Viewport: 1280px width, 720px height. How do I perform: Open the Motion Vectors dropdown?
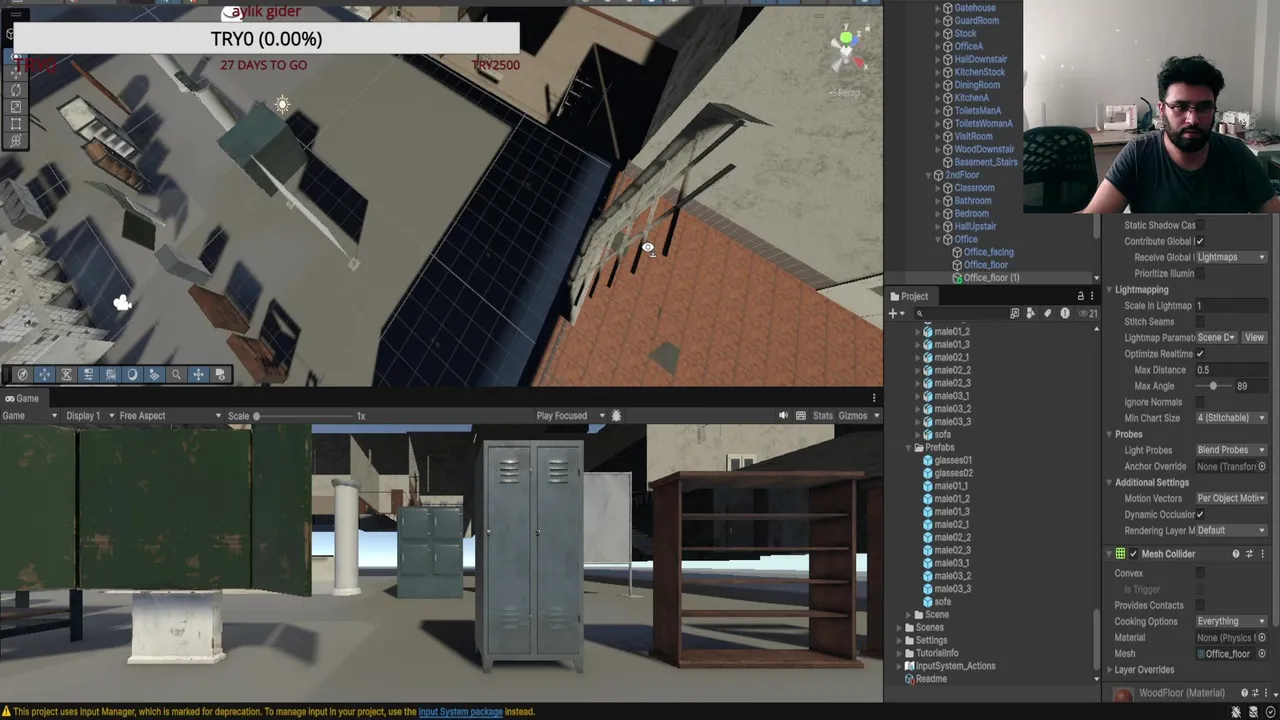click(x=1231, y=498)
